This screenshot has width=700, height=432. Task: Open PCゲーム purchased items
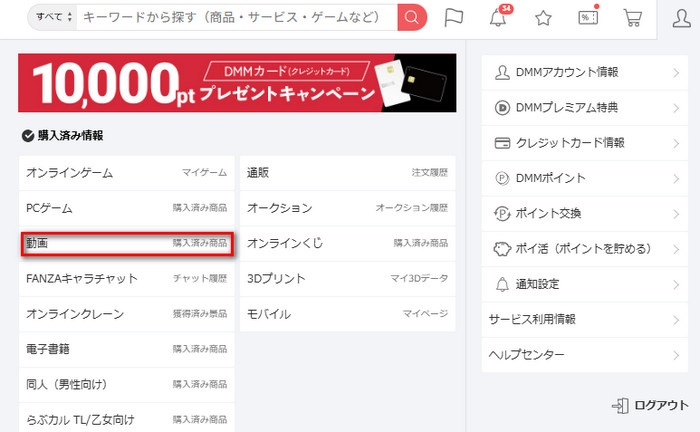[x=127, y=208]
